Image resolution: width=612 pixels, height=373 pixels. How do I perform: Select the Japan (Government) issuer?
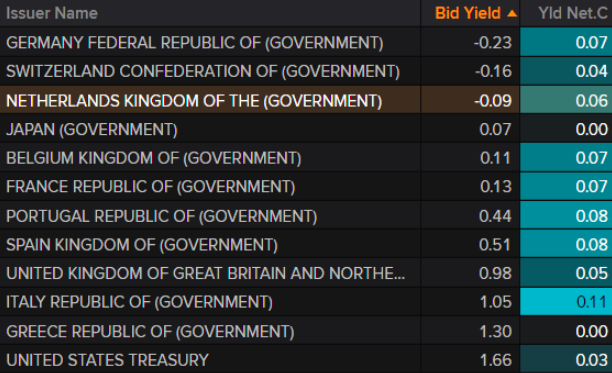pos(306,129)
